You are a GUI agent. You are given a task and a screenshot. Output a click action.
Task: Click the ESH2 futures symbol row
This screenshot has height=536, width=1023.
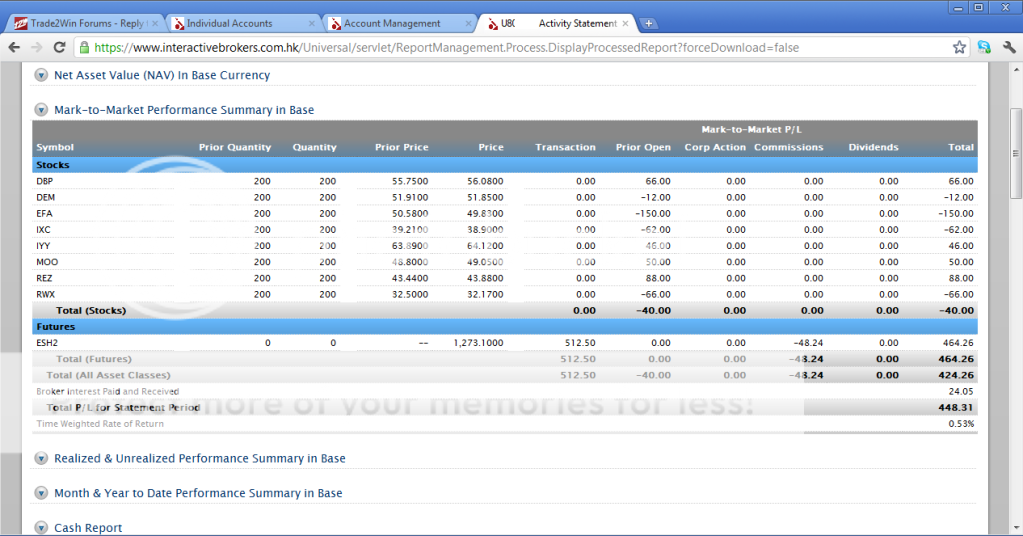click(49, 343)
